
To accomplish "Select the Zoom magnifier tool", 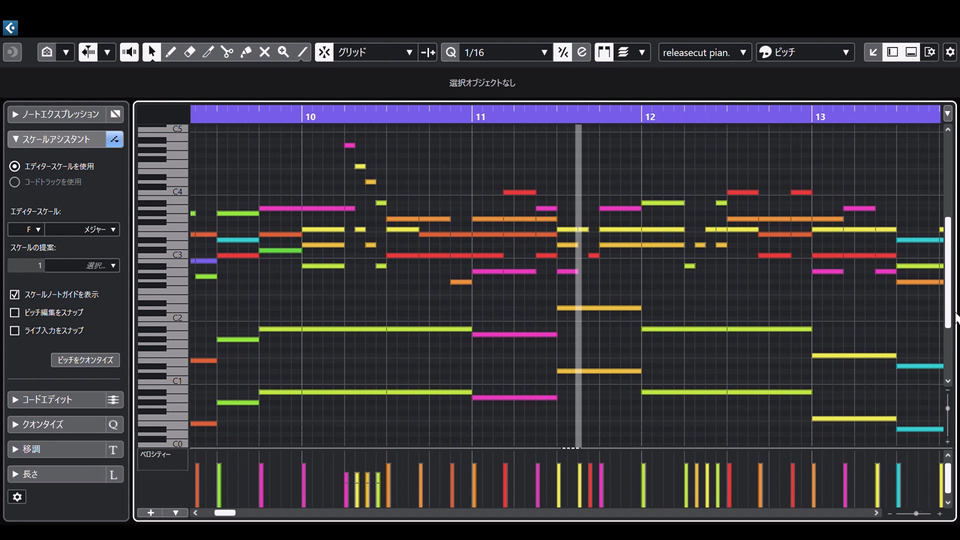I will pyautogui.click(x=284, y=52).
